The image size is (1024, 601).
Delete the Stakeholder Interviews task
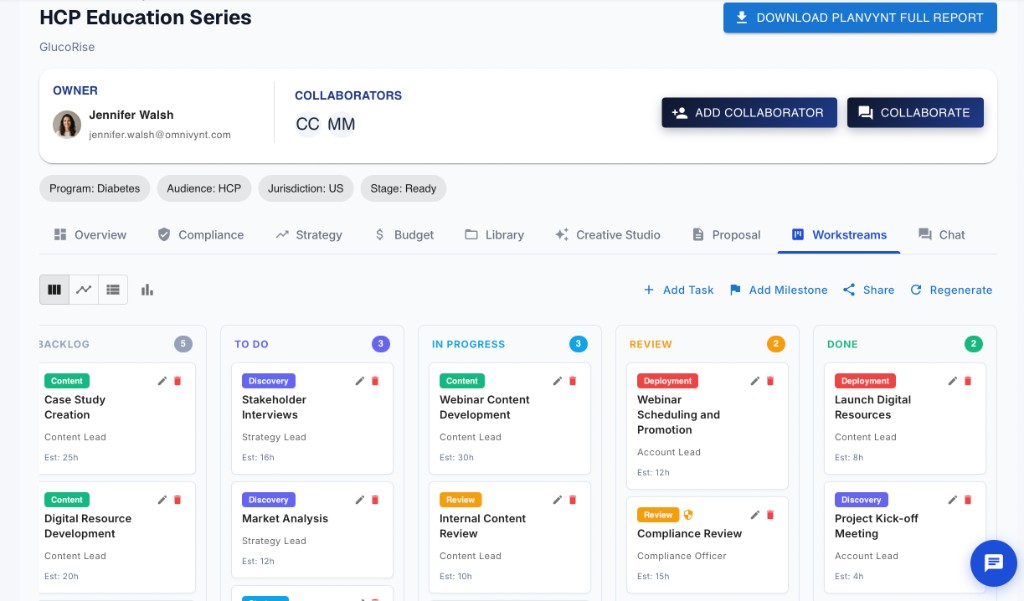375,381
